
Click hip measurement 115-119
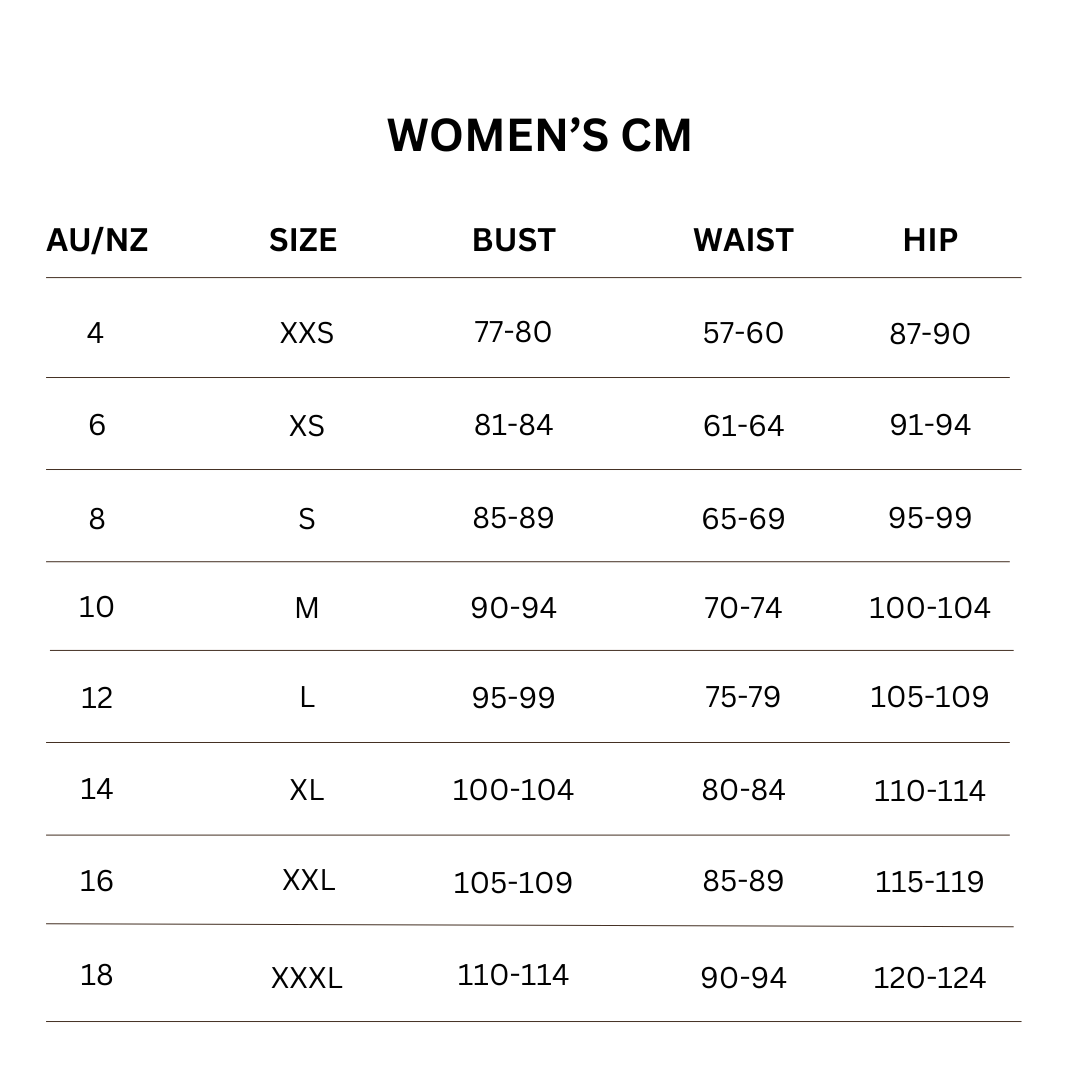click(930, 882)
